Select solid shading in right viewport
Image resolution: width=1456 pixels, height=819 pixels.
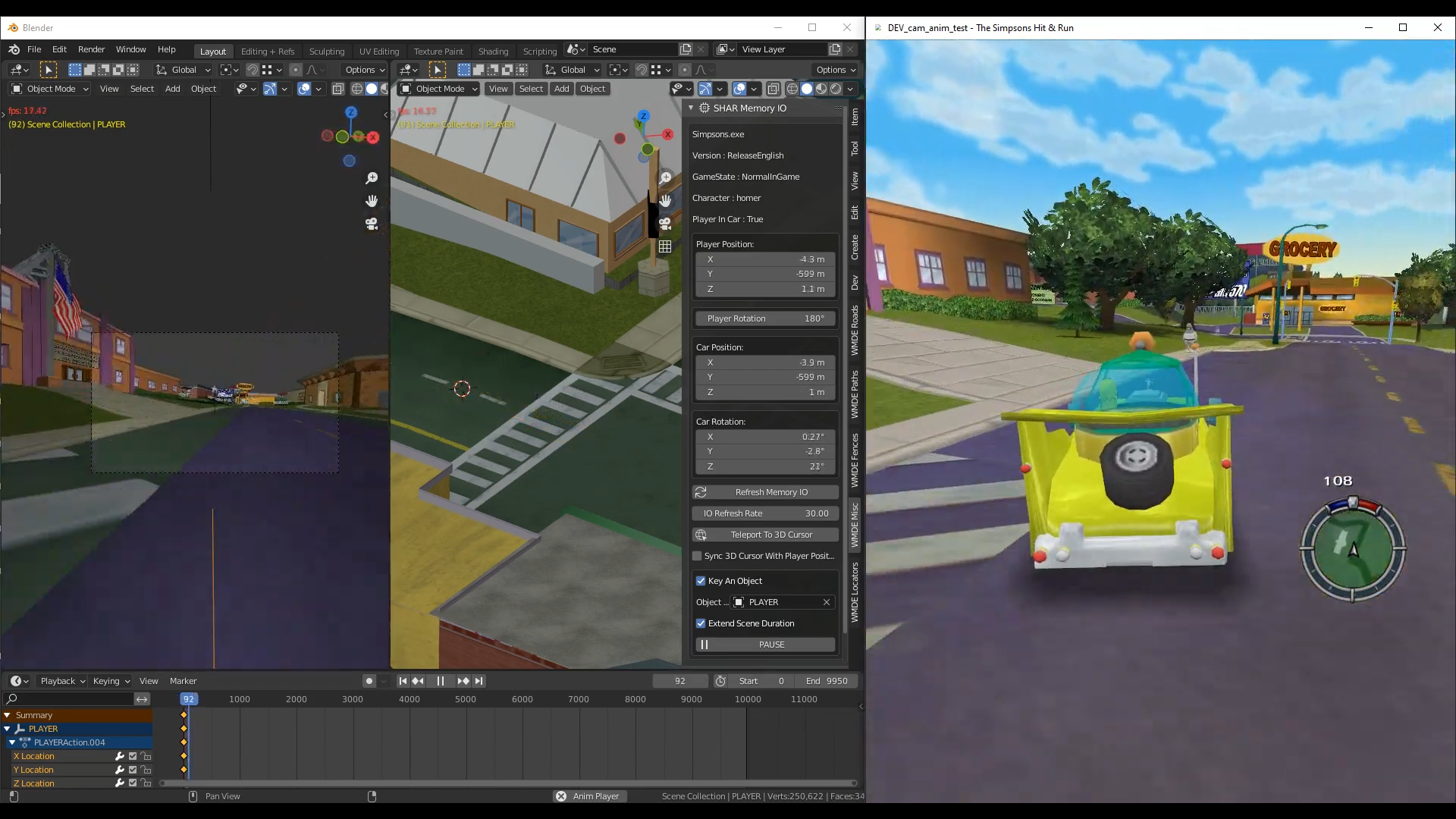(x=807, y=89)
